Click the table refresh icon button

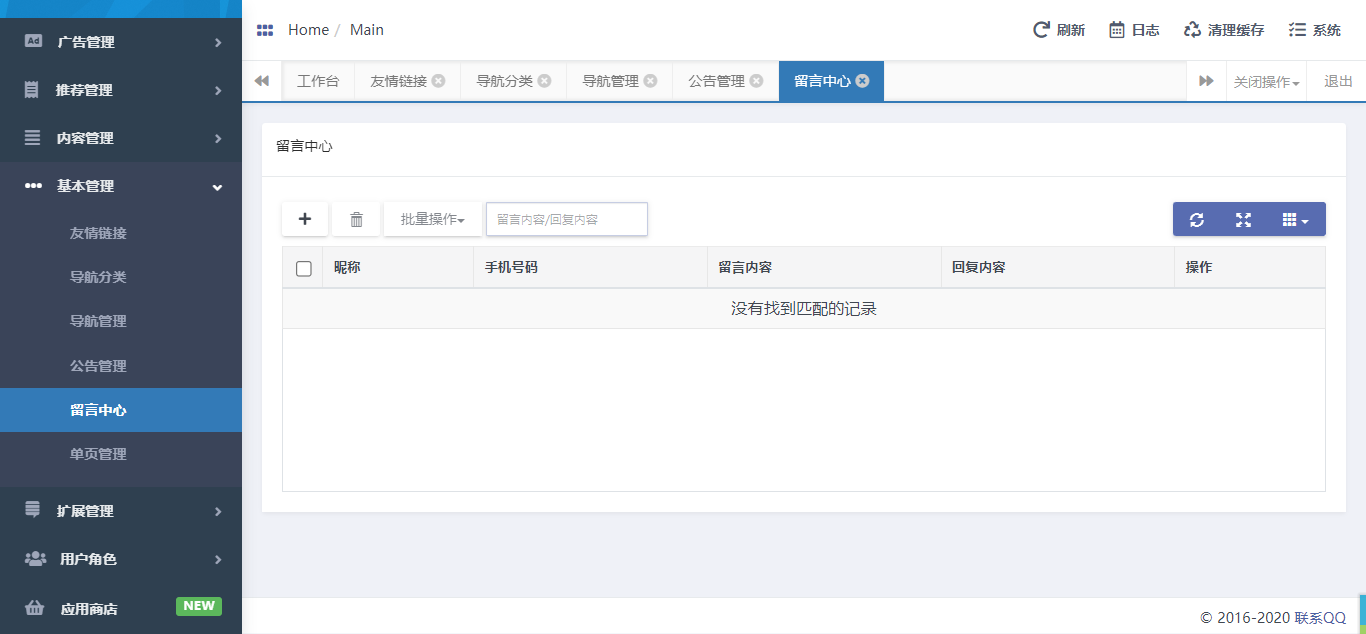[1196, 220]
